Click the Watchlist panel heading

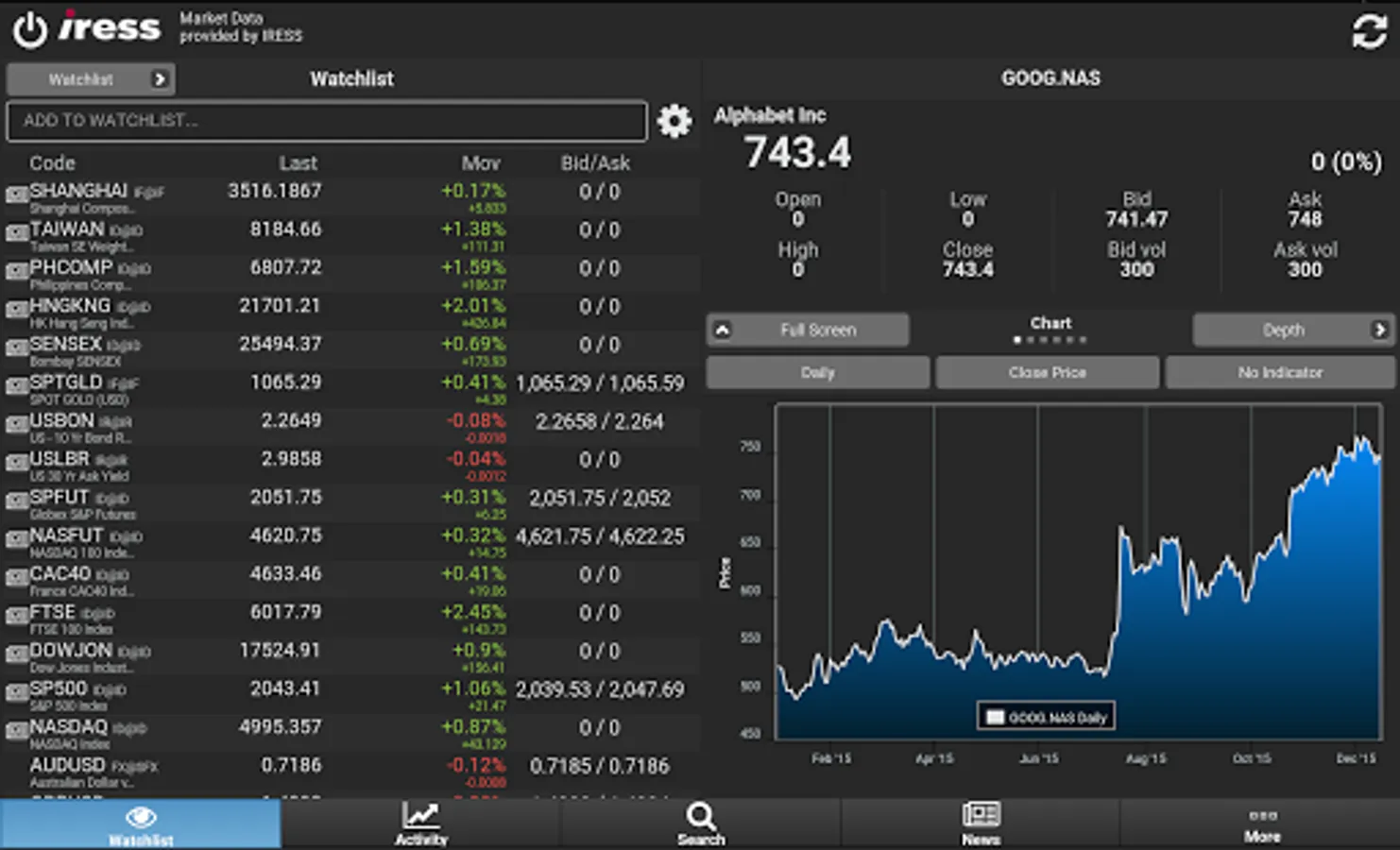click(351, 79)
